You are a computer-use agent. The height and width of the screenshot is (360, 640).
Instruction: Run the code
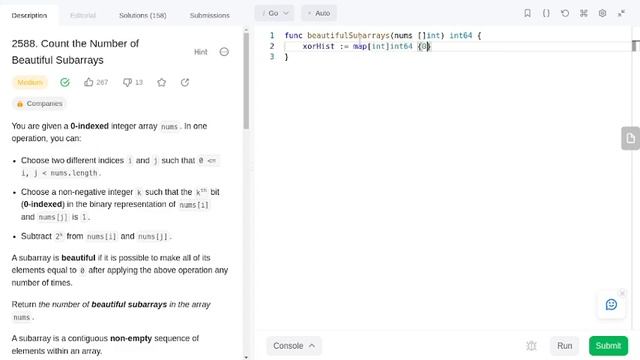click(x=564, y=346)
